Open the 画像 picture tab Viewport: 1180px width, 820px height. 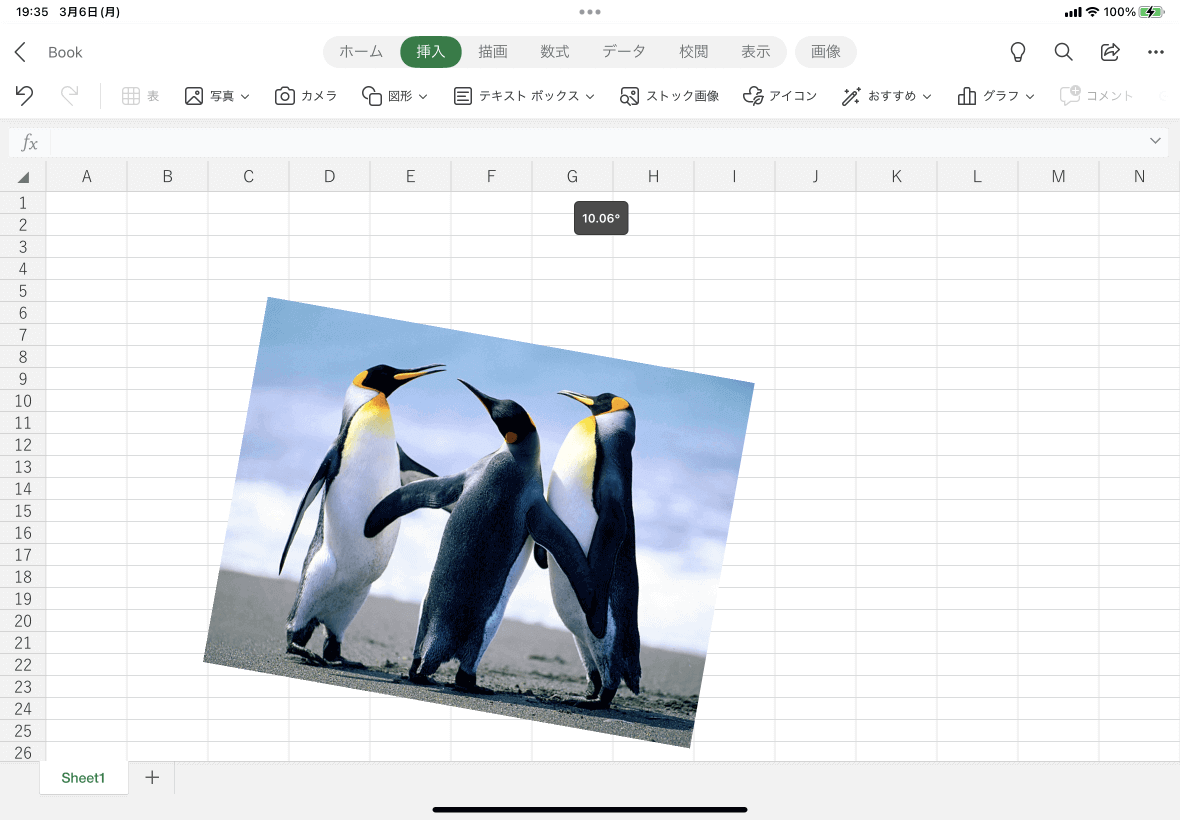826,52
